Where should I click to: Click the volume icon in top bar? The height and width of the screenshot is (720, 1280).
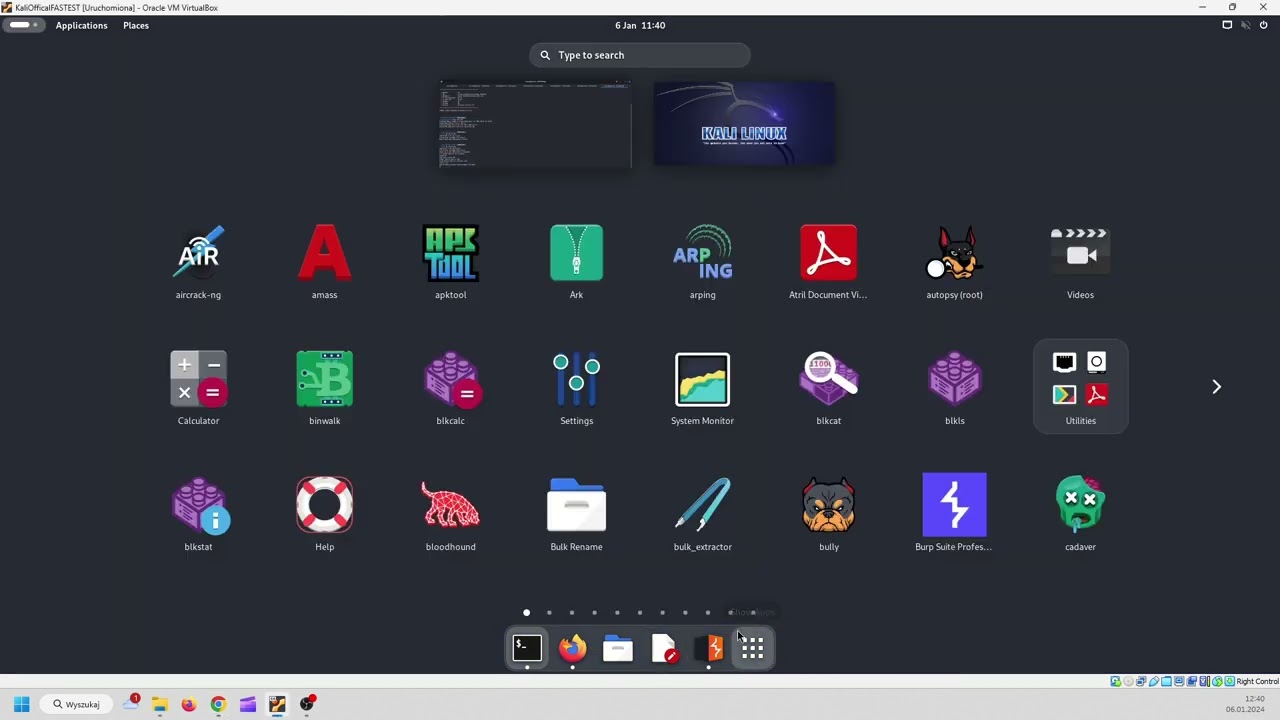coord(1245,25)
